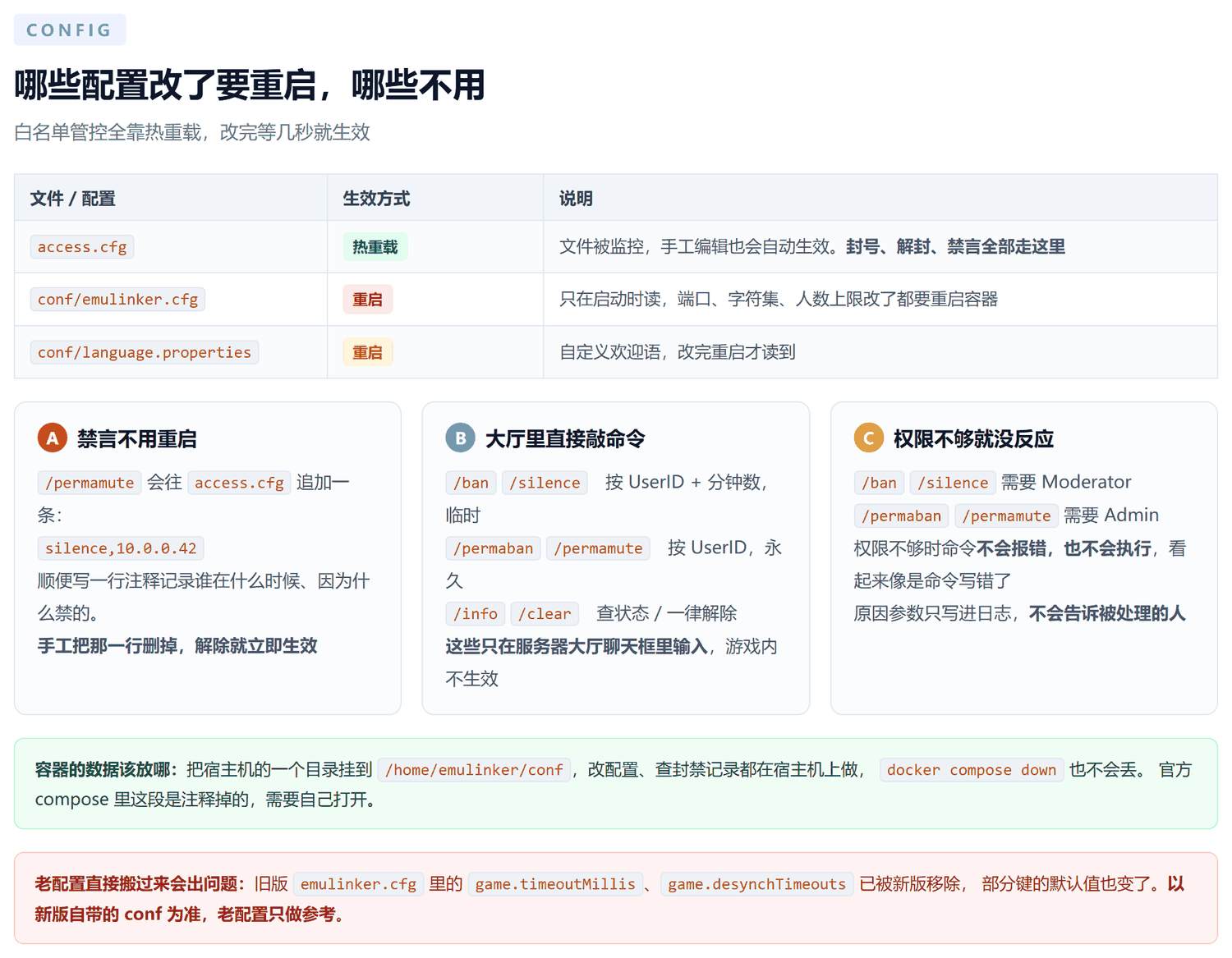Click the blue-gray circle B icon
The height and width of the screenshot is (958, 1232).
[461, 438]
